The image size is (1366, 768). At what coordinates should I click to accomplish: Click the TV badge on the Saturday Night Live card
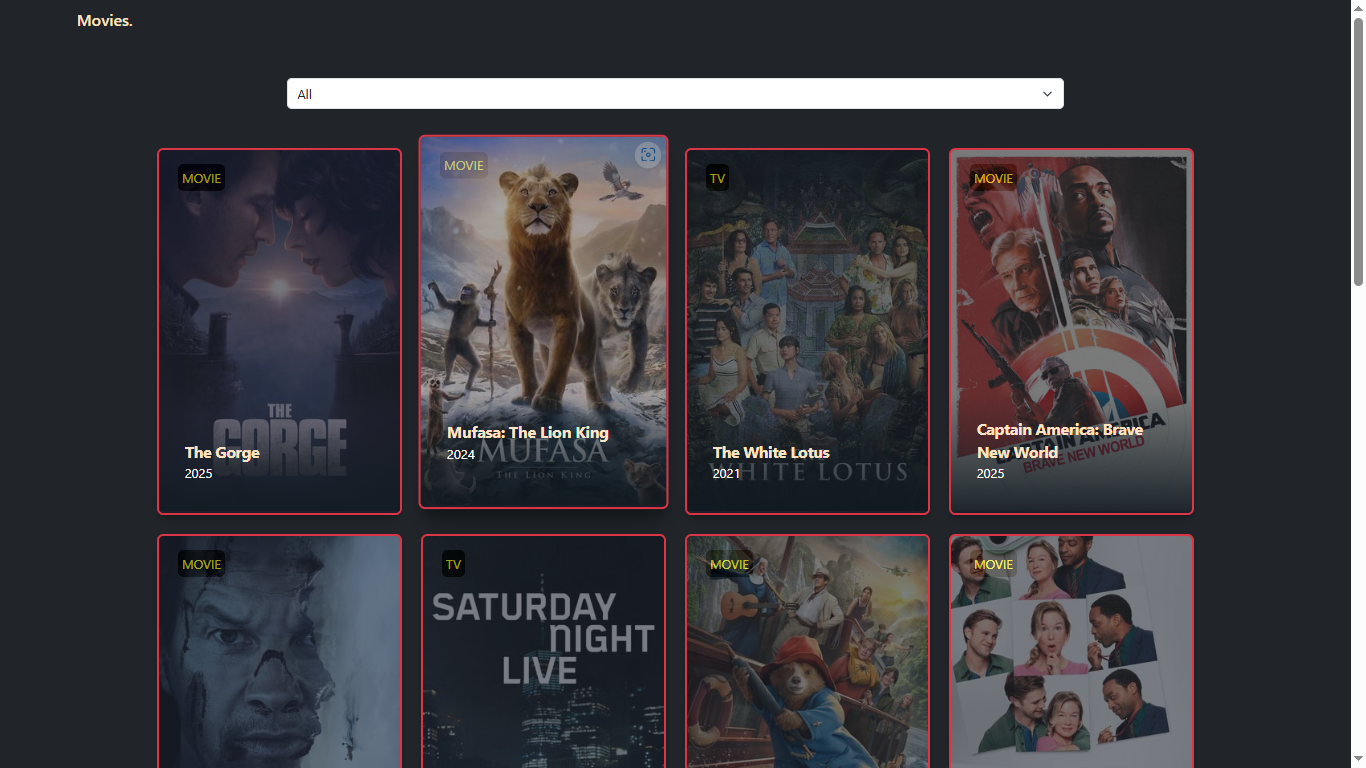[x=453, y=564]
